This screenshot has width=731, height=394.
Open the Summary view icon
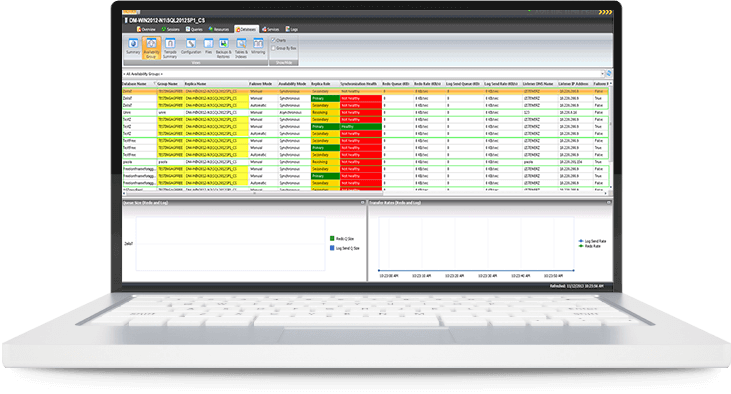coord(133,46)
